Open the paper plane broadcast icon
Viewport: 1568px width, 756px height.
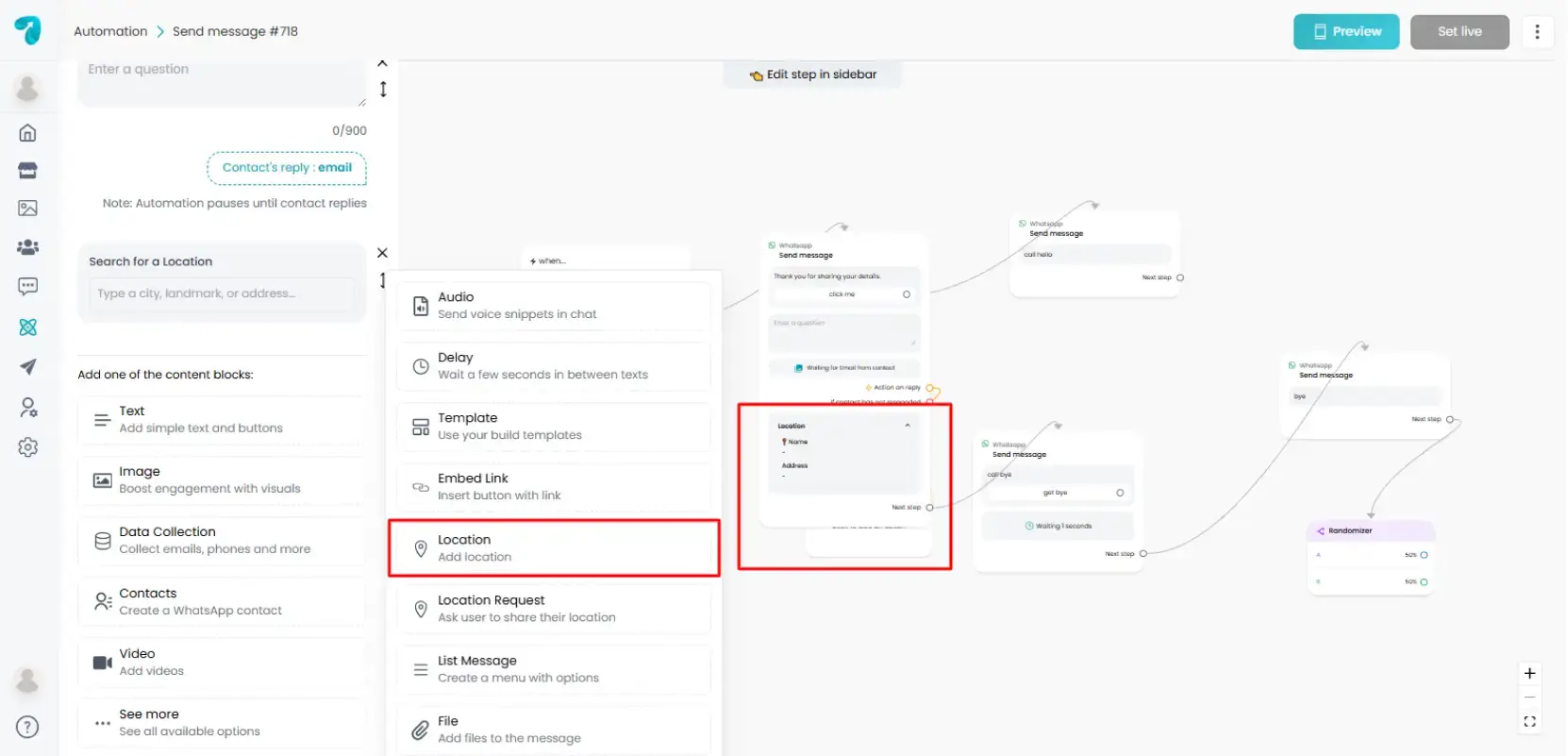tap(27, 367)
